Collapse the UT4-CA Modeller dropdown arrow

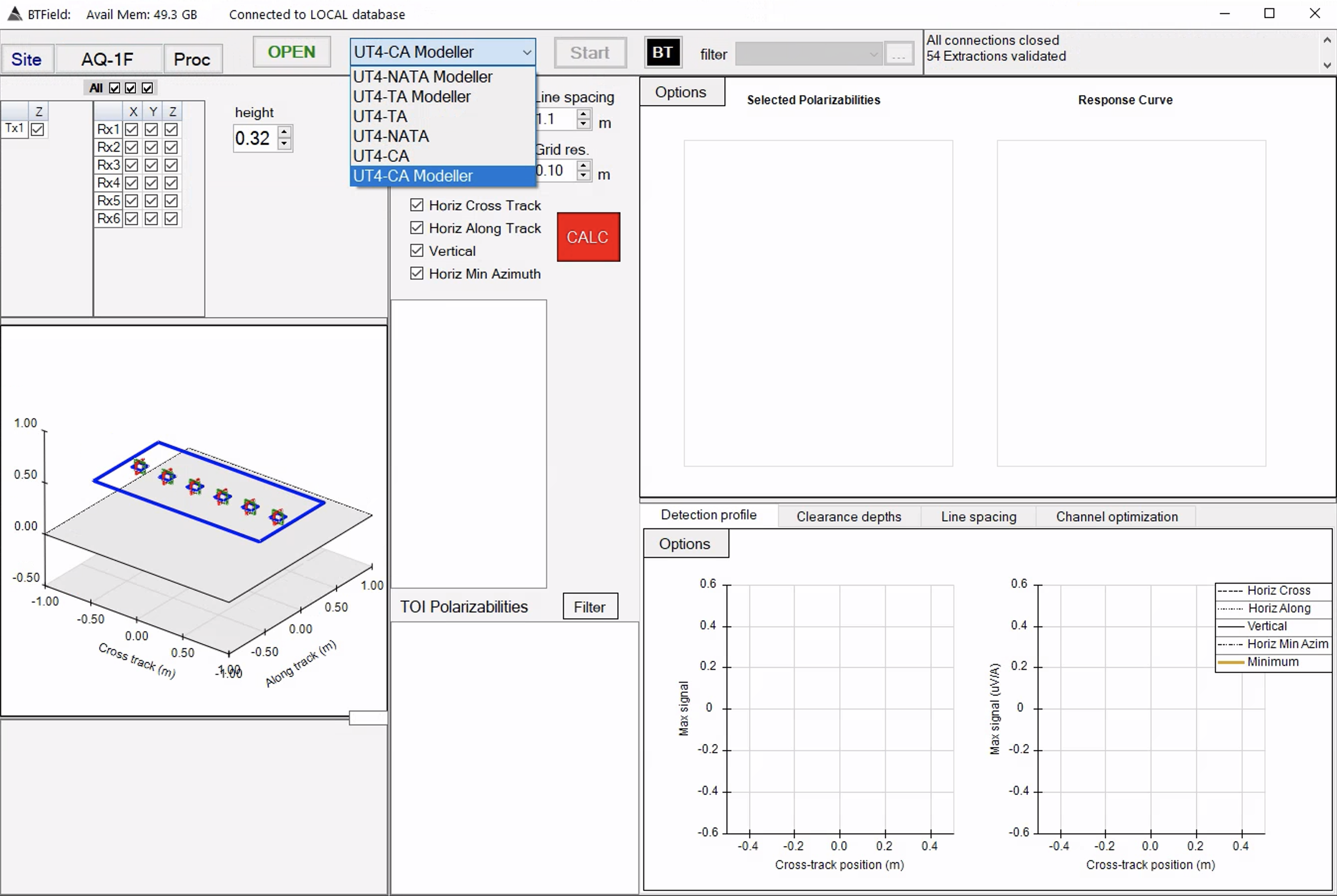(527, 53)
